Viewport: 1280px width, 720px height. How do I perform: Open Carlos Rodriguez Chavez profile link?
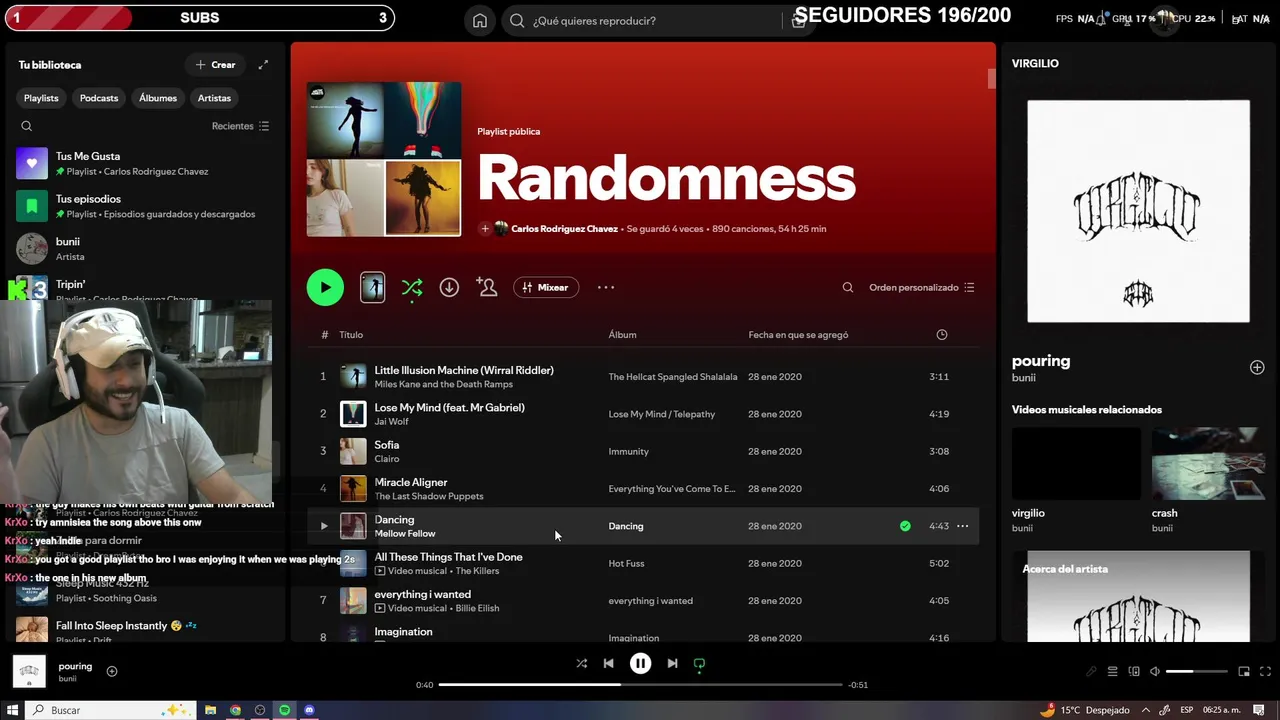coord(564,229)
